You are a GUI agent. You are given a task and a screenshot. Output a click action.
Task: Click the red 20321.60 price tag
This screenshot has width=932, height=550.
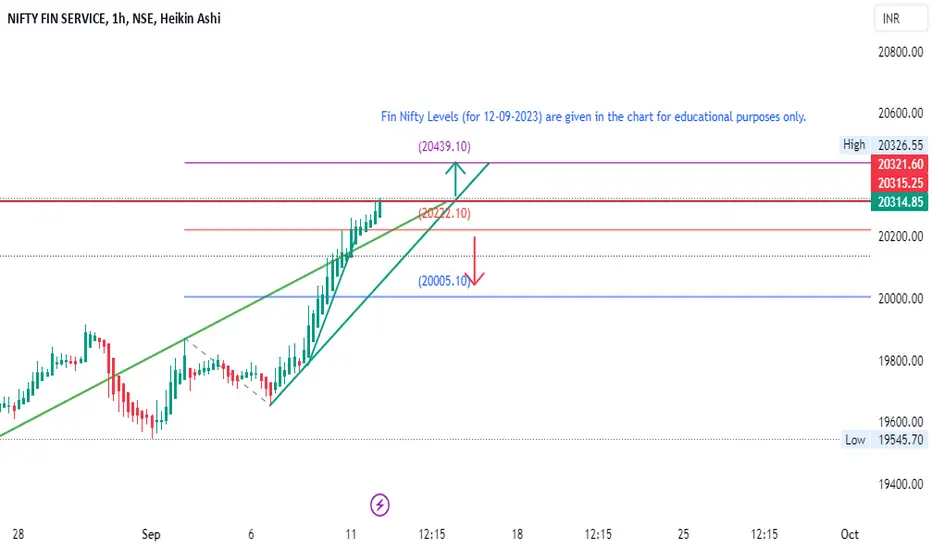900,164
